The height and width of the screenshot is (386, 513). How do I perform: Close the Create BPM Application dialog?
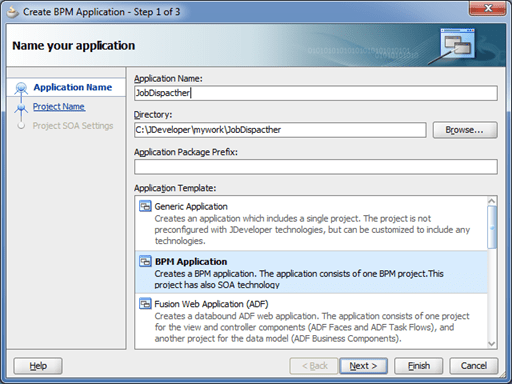click(x=487, y=9)
